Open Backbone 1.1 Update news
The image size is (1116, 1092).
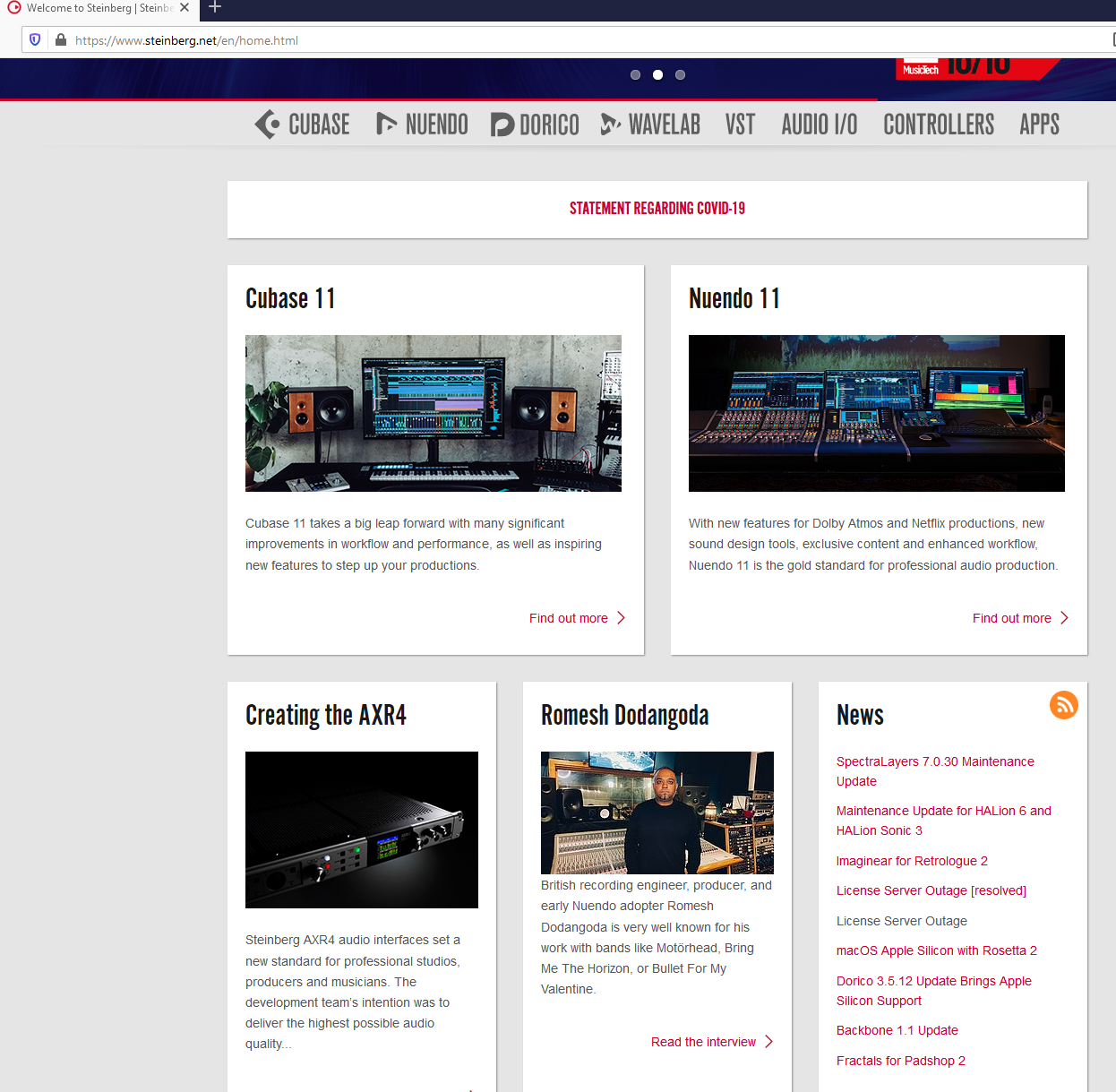(897, 1030)
